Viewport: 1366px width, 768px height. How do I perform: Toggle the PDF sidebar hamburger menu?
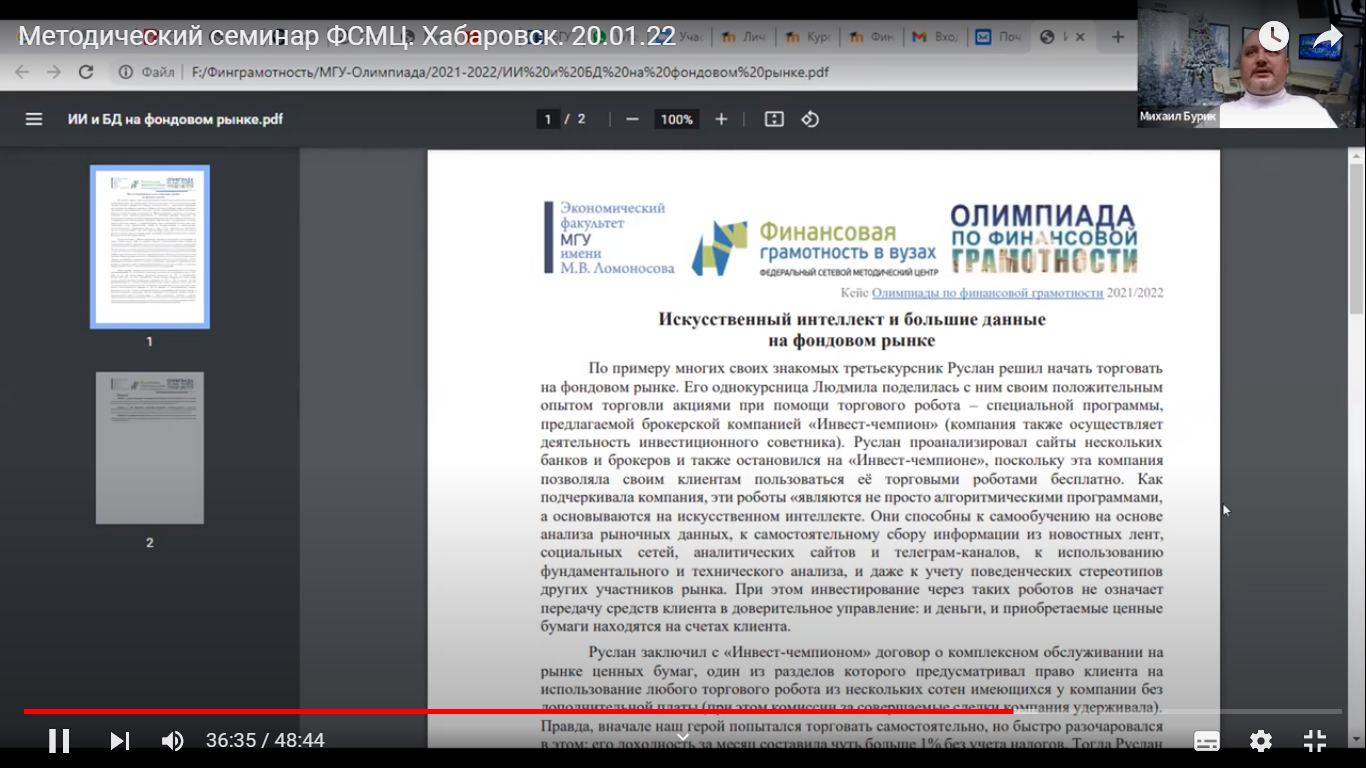pyautogui.click(x=34, y=119)
